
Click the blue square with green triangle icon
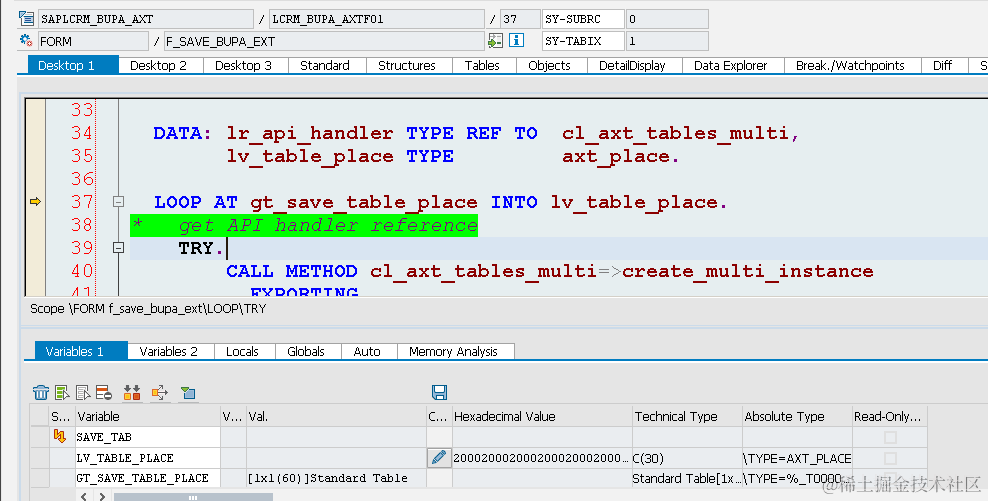(x=188, y=393)
